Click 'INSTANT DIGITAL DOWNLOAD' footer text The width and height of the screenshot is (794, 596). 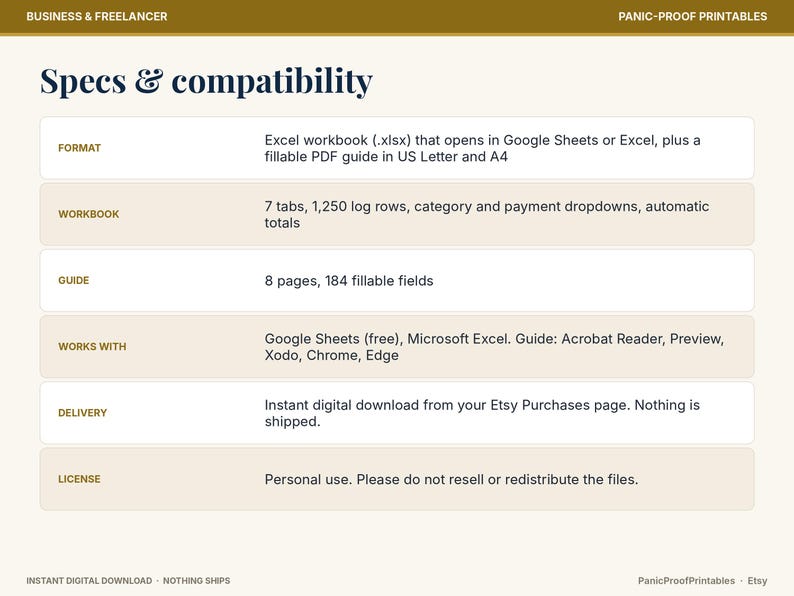(89, 581)
